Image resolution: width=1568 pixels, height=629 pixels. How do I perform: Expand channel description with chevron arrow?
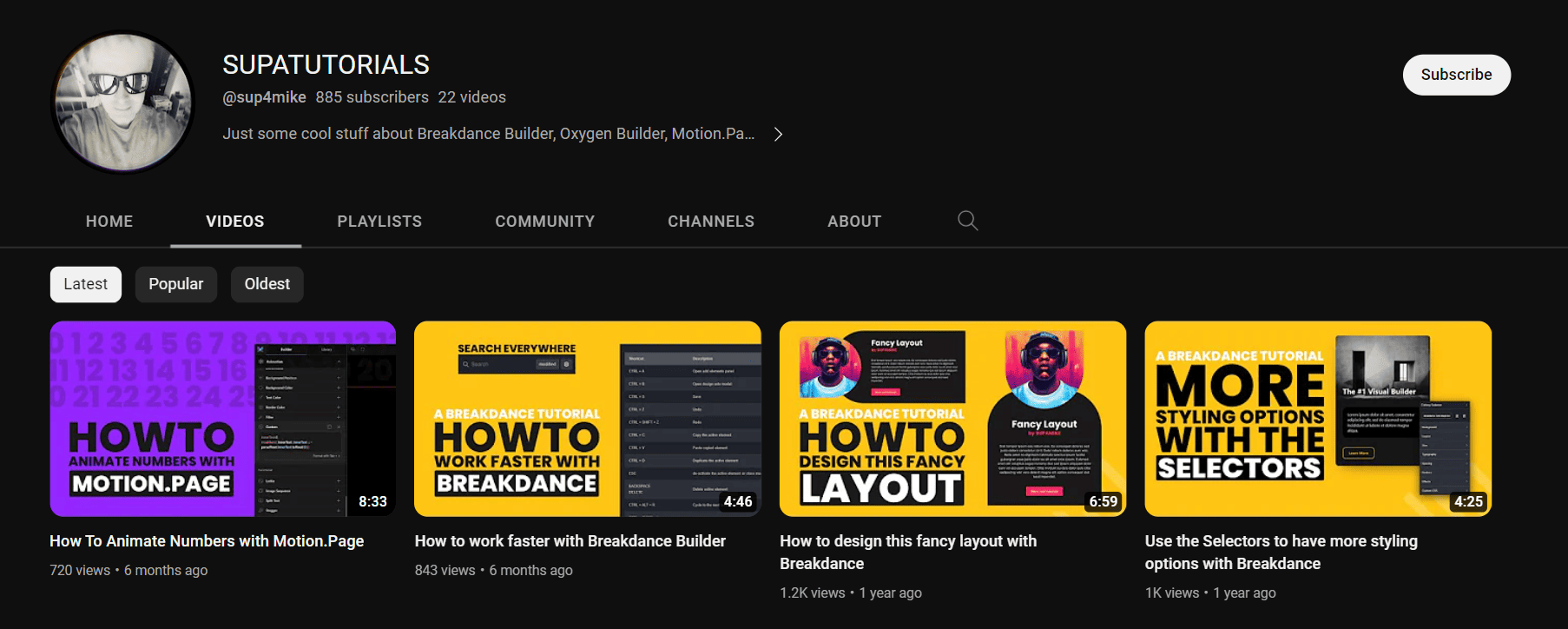click(x=778, y=134)
